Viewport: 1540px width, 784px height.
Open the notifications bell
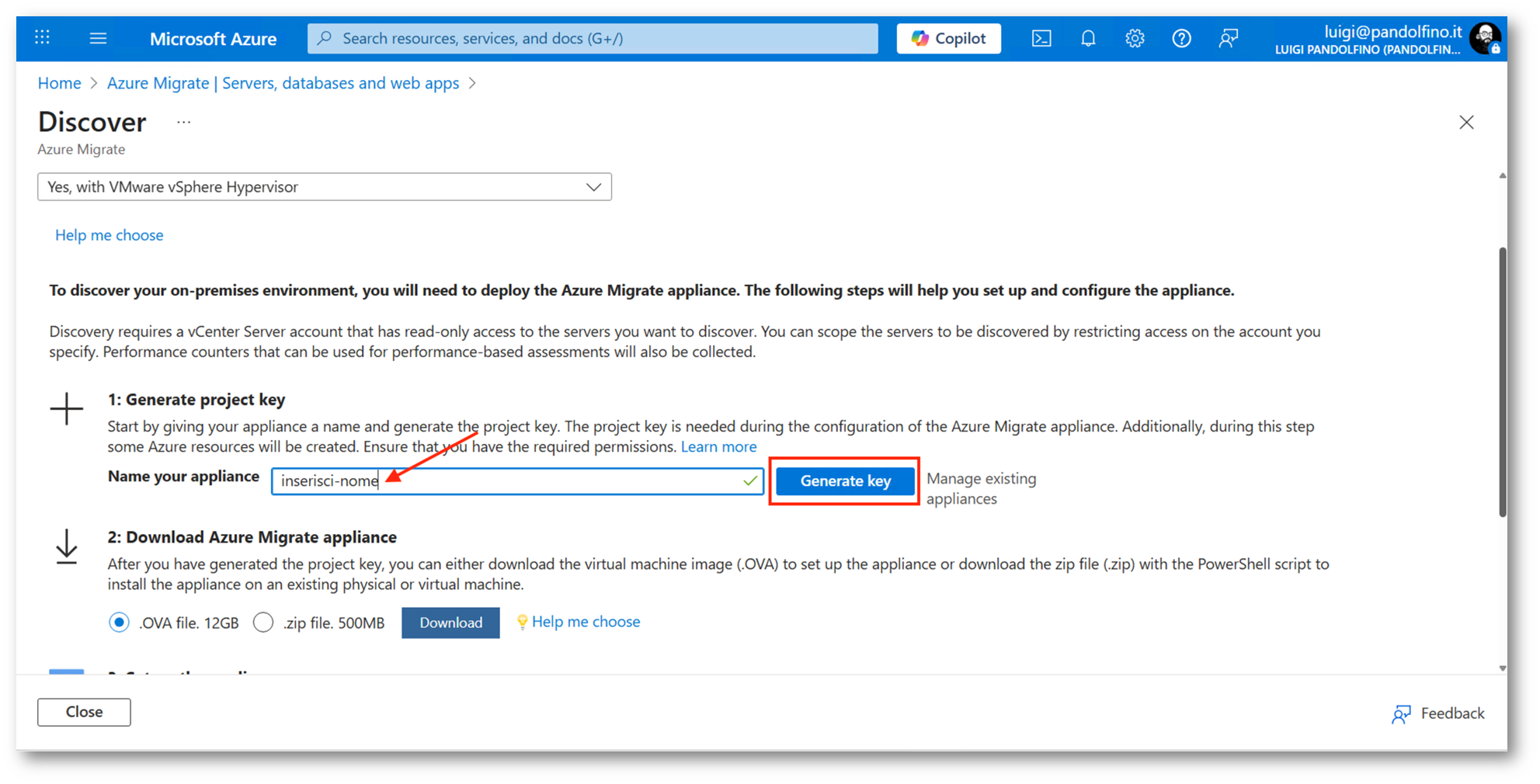tap(1088, 38)
